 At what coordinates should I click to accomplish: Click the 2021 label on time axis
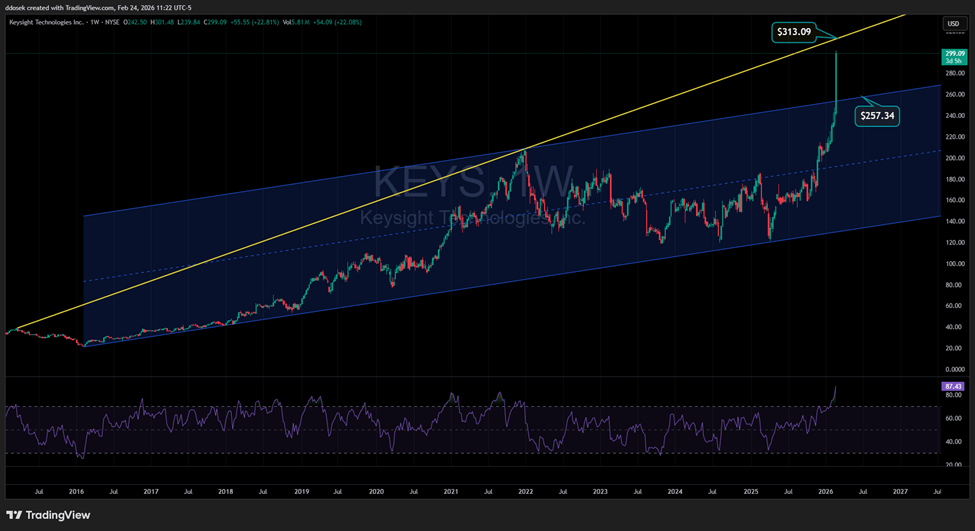[451, 492]
